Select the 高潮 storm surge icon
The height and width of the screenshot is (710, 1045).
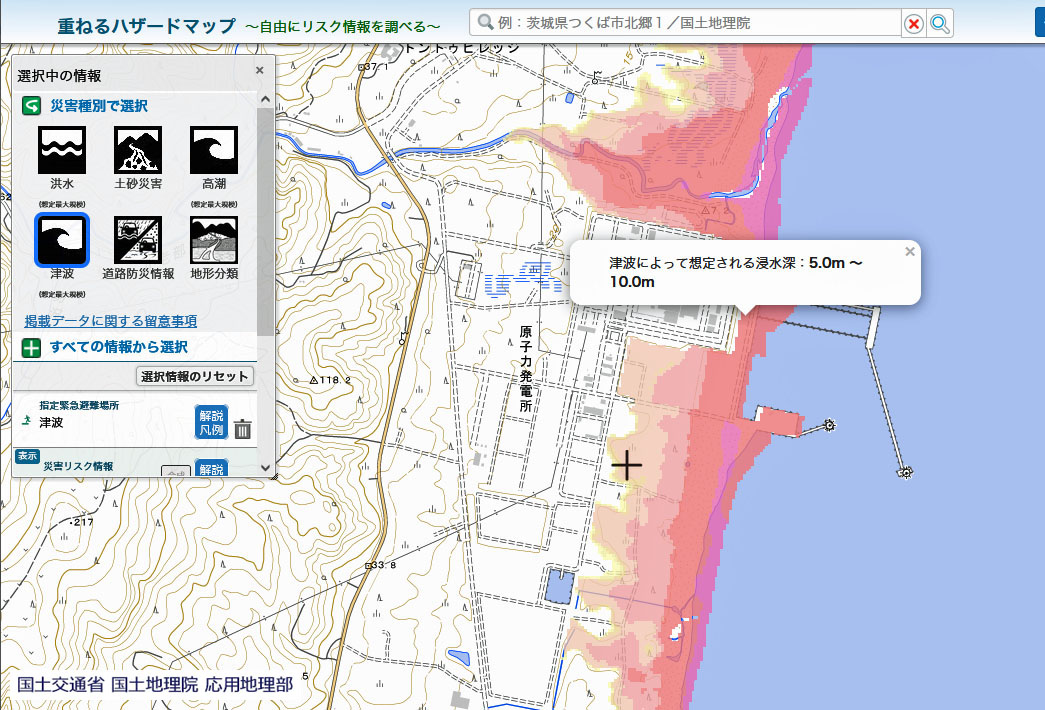(x=214, y=150)
